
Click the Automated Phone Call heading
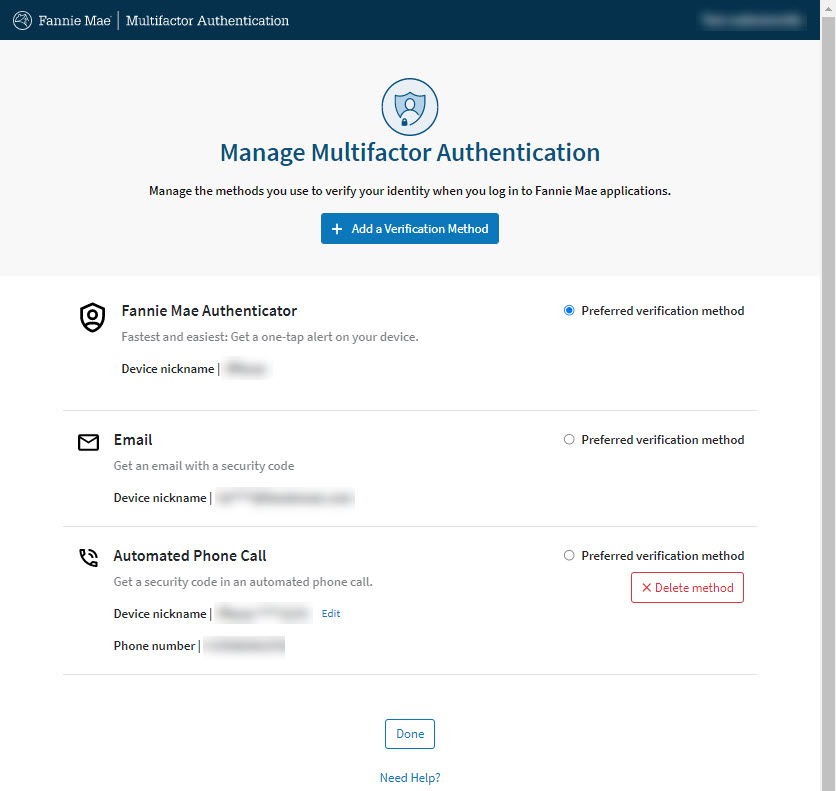click(190, 556)
